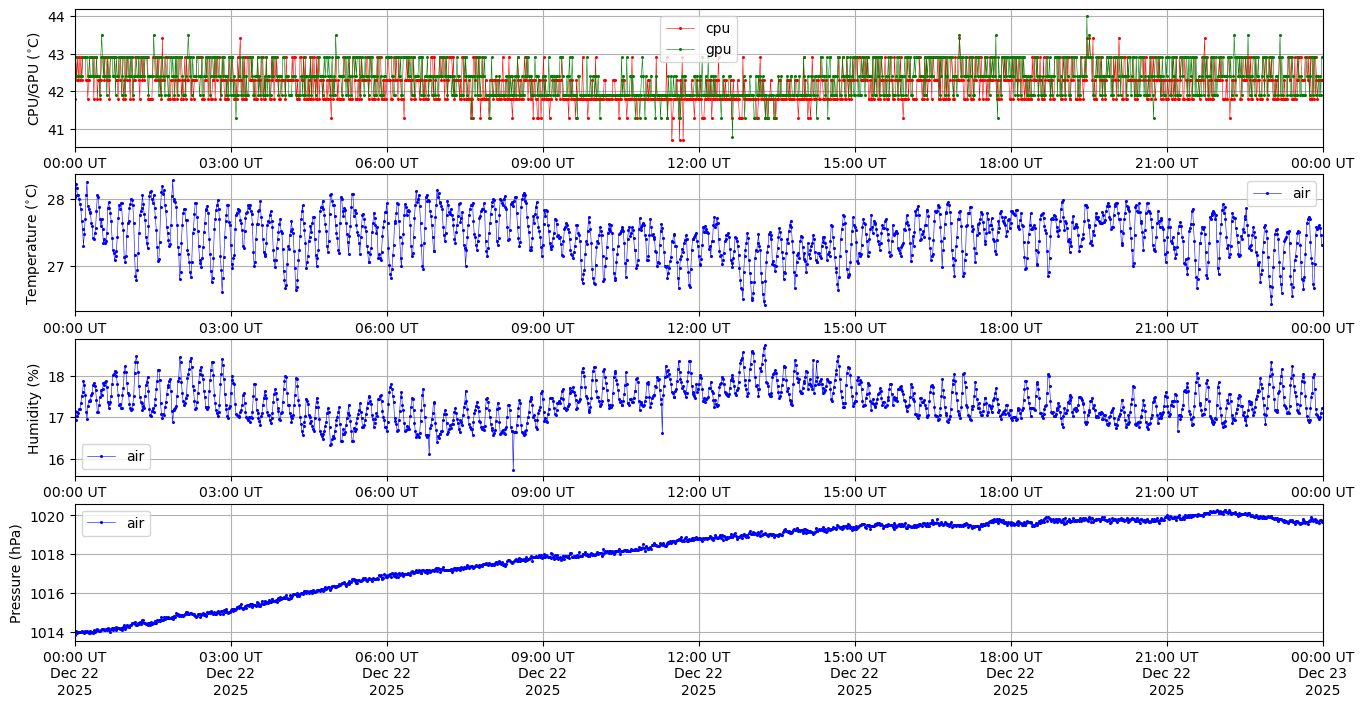
Task: Click the Pressure (hPa) y-axis label
Action: 15,573
